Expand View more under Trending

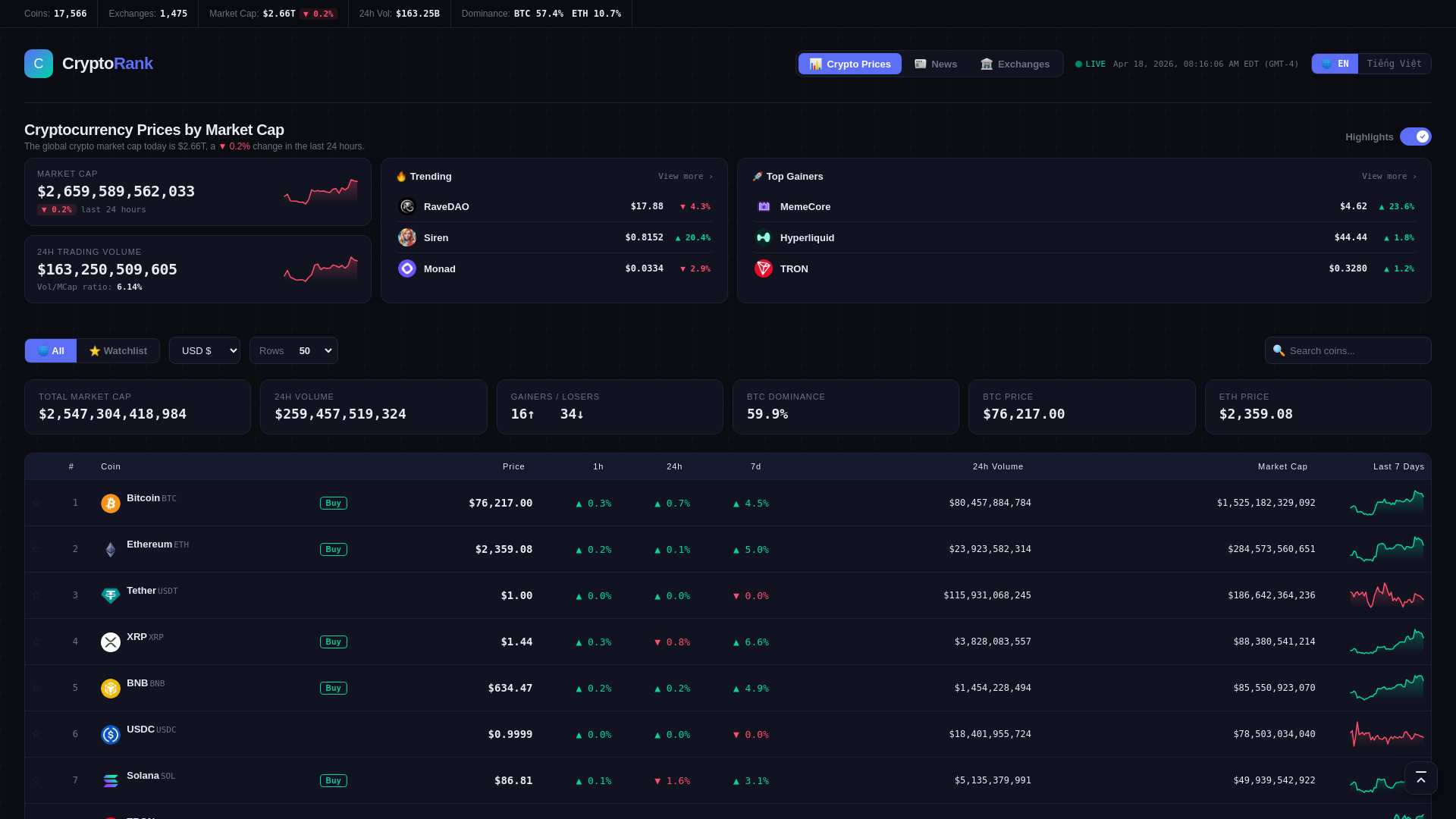point(685,176)
